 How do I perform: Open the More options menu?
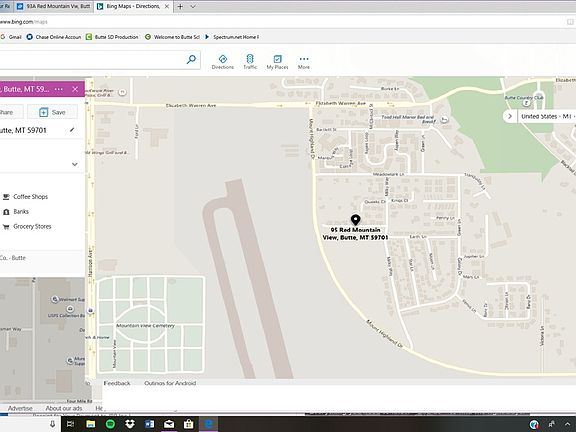pyautogui.click(x=304, y=62)
